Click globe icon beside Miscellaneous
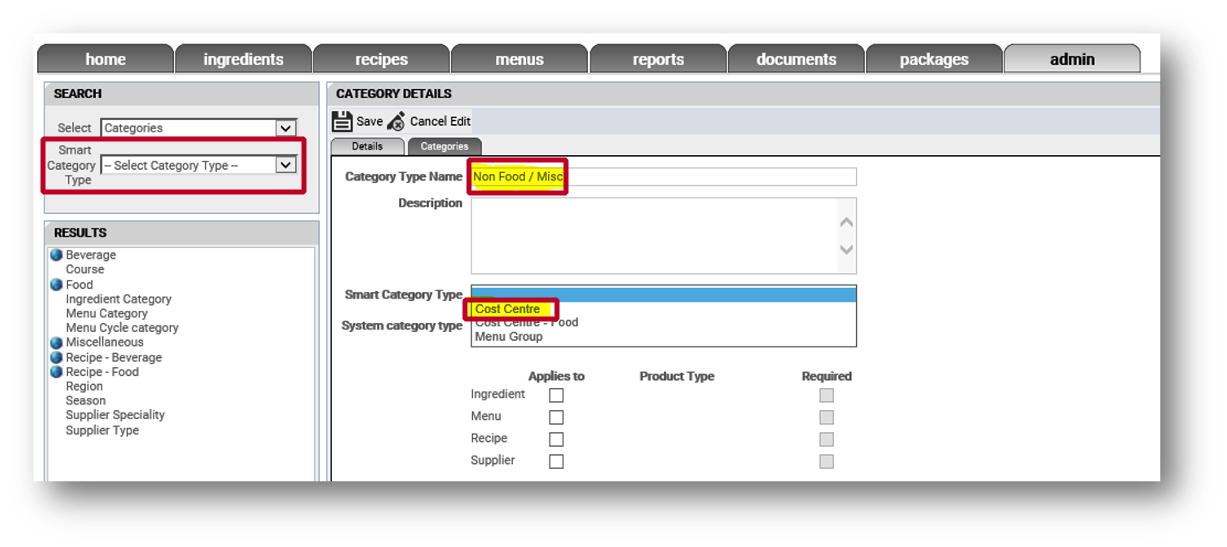This screenshot has width=1227, height=547. [57, 342]
